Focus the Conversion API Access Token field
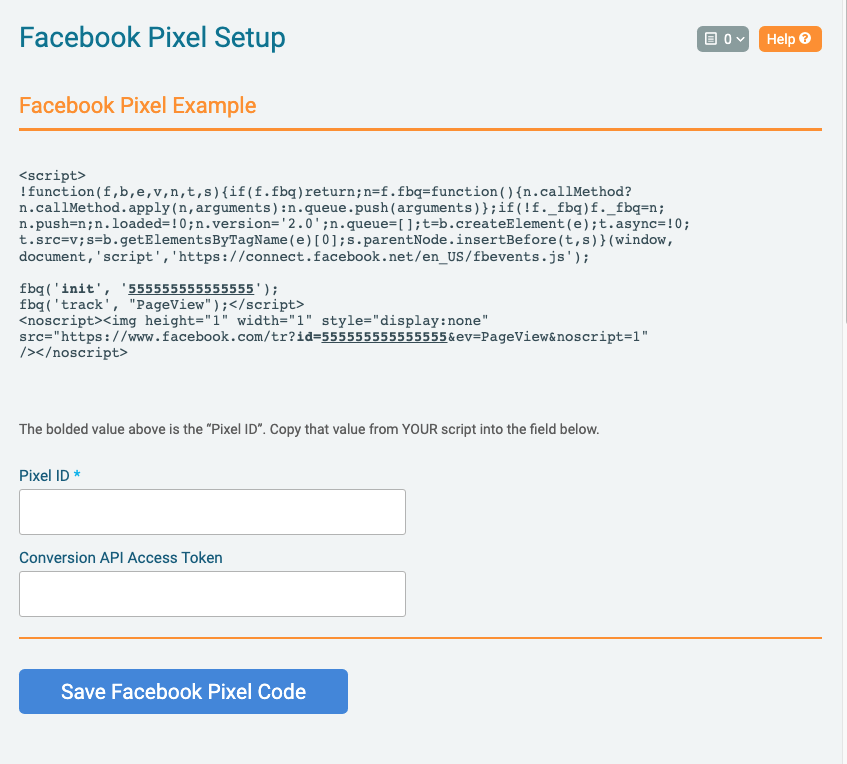 point(212,594)
